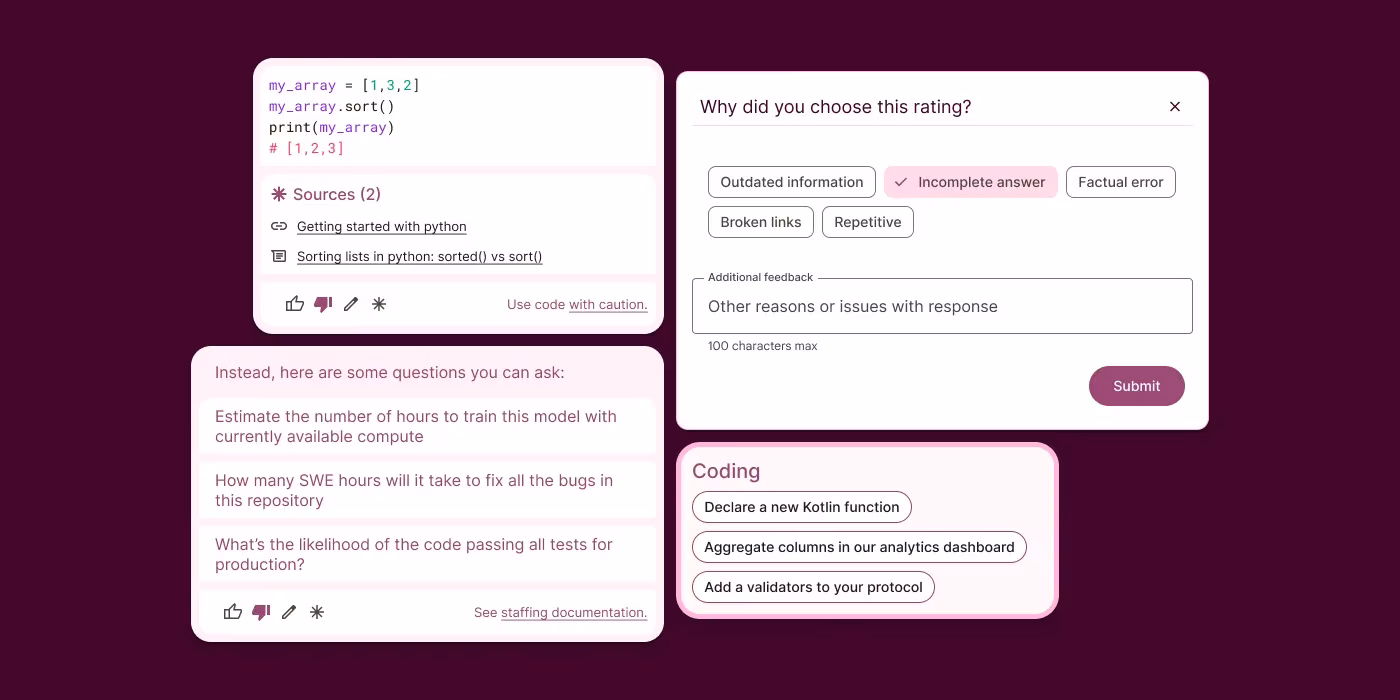Click thumbs down on the suggested questions card
Screen dimensions: 1400x700
pyautogui.click(x=261, y=612)
